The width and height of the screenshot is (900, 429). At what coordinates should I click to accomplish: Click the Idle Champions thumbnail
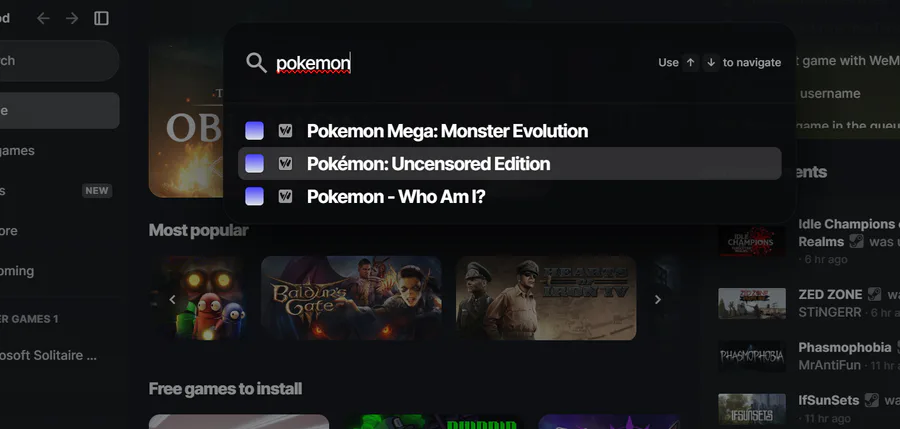tap(752, 241)
